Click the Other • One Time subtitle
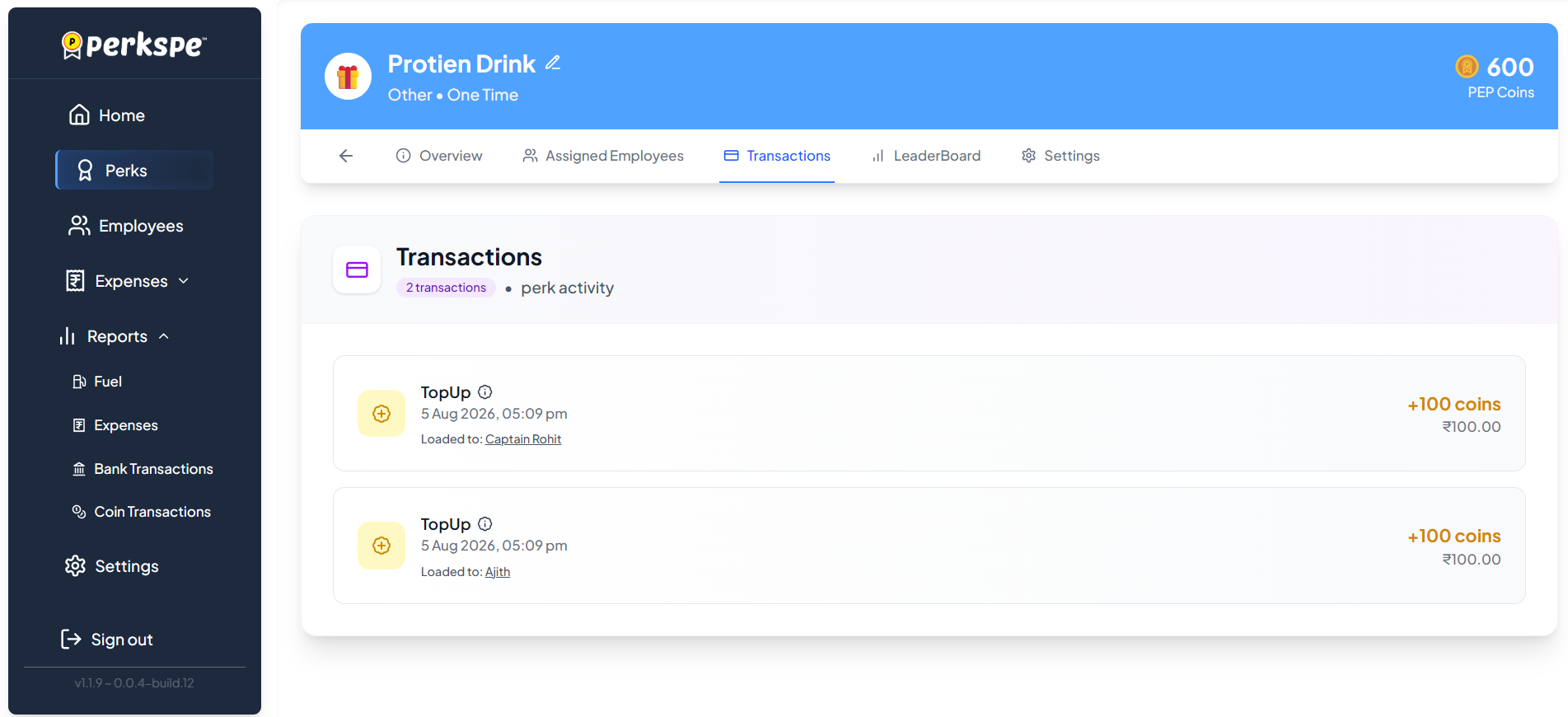Viewport: 1568px width, 717px height. [x=453, y=95]
